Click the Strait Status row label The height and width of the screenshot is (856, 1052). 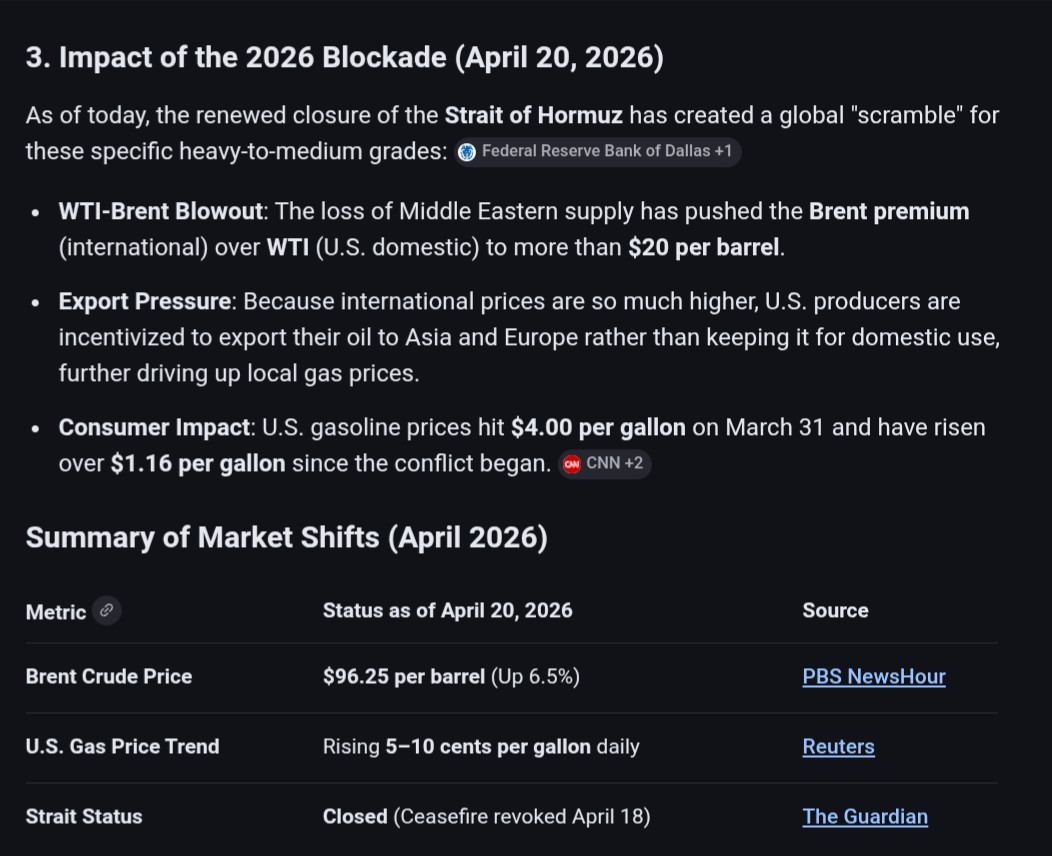click(x=84, y=817)
